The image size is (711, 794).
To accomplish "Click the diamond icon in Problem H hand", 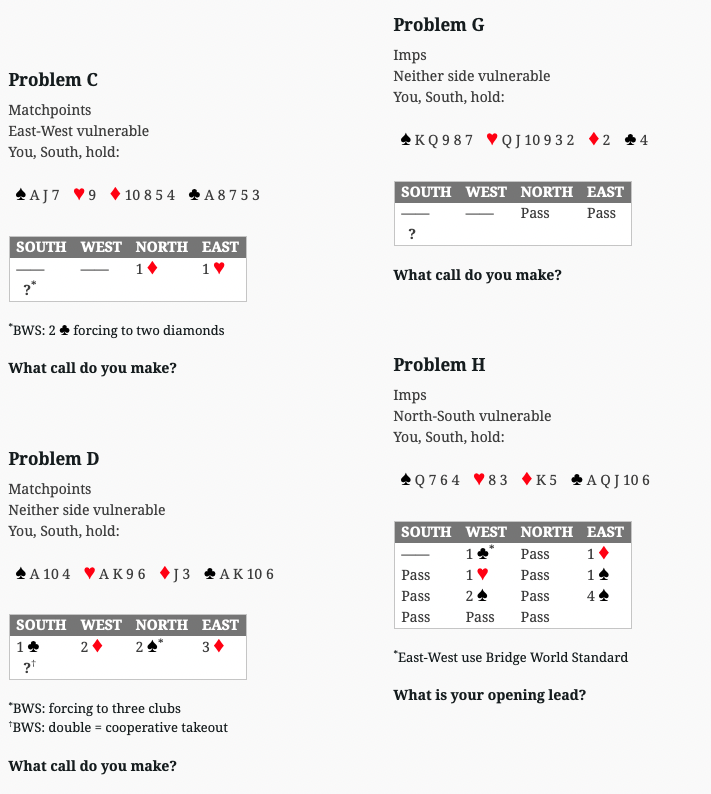I will pos(527,479).
